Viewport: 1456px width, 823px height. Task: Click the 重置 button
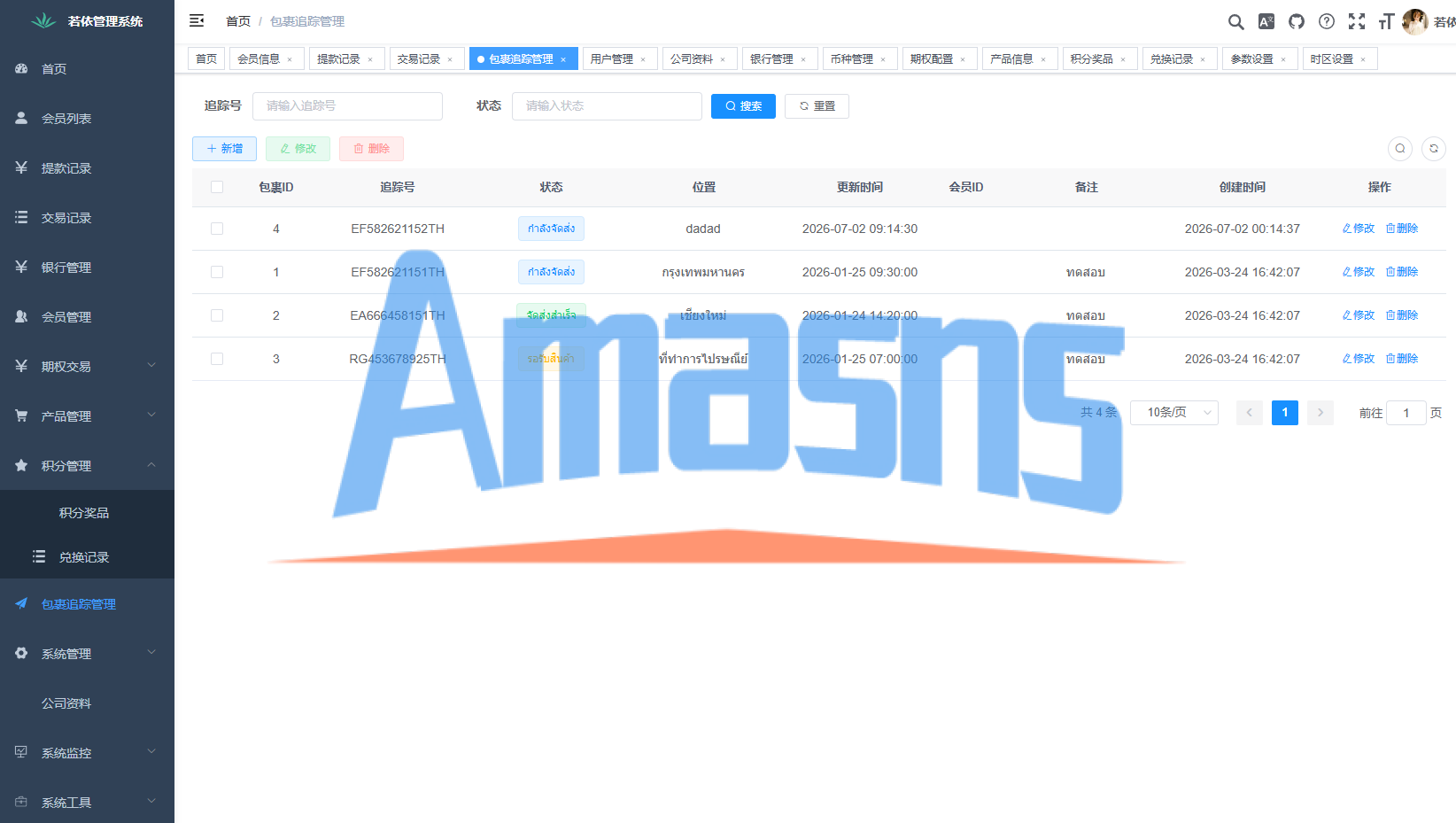tap(817, 106)
